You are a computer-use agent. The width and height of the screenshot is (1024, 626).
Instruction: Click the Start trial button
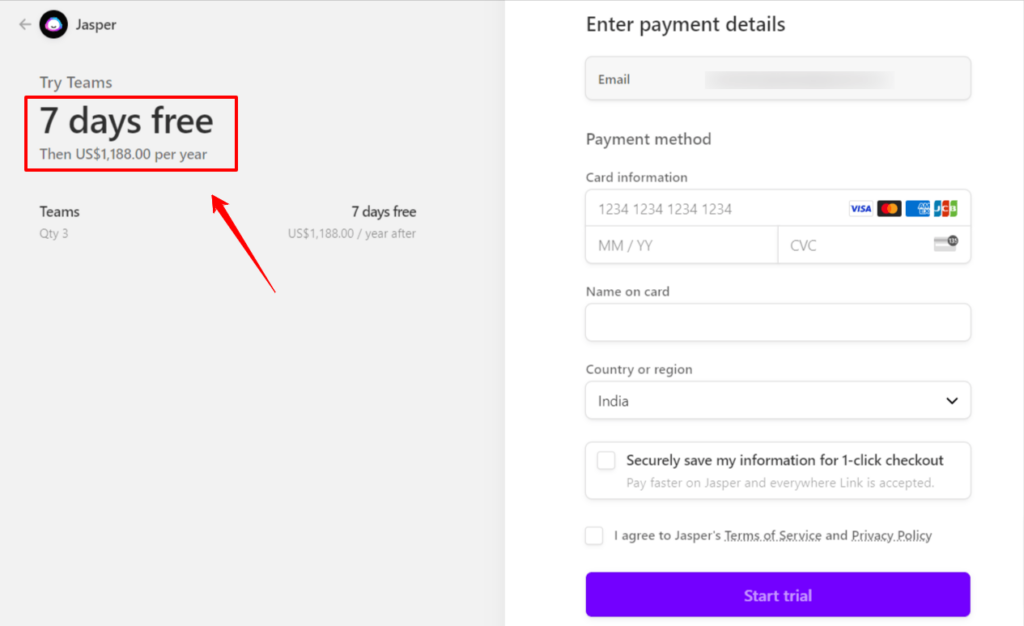[778, 595]
